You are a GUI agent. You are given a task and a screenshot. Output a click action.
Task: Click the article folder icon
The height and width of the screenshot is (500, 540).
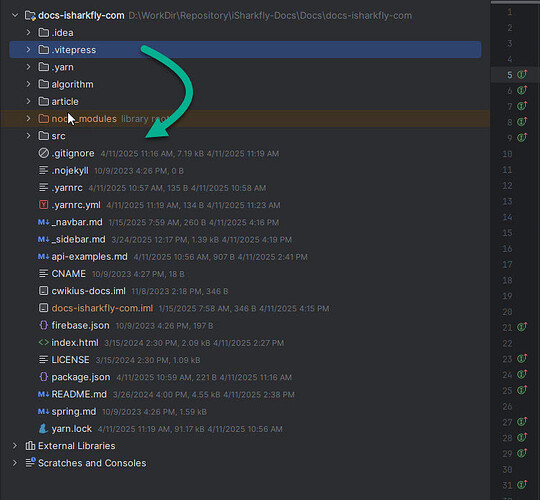click(43, 101)
